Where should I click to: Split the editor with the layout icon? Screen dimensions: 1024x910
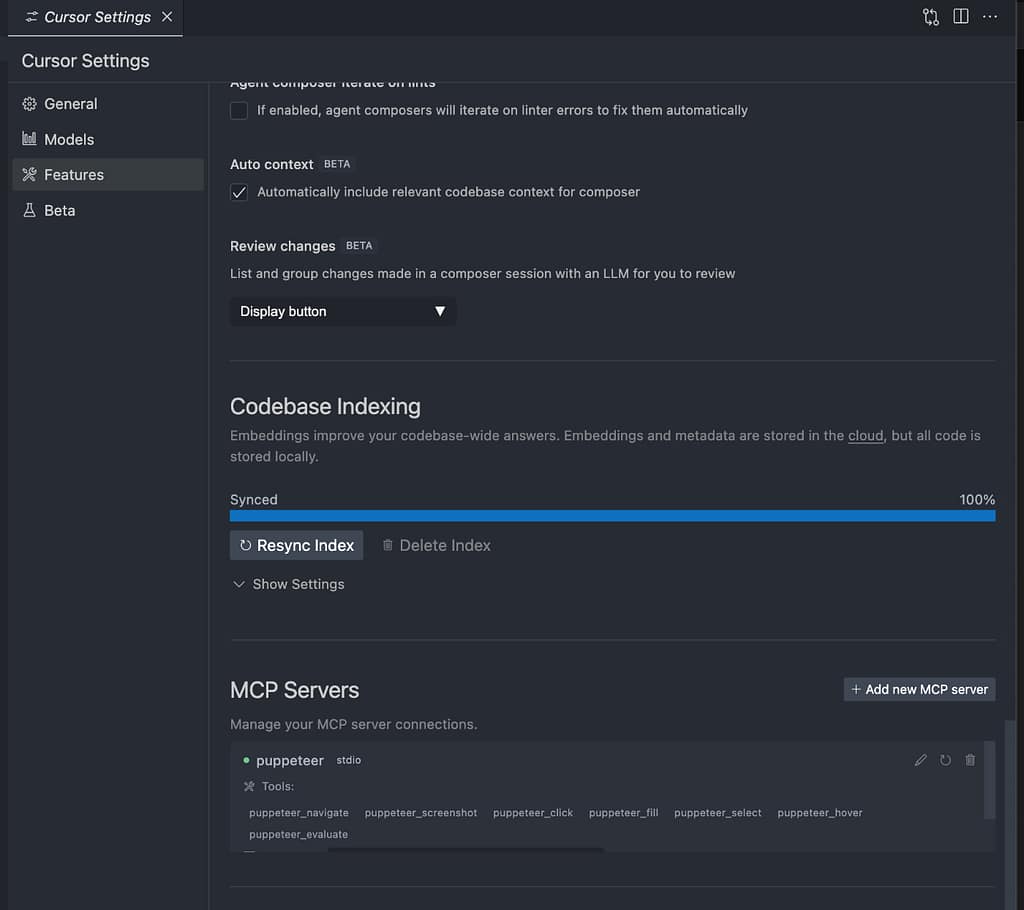(x=961, y=17)
